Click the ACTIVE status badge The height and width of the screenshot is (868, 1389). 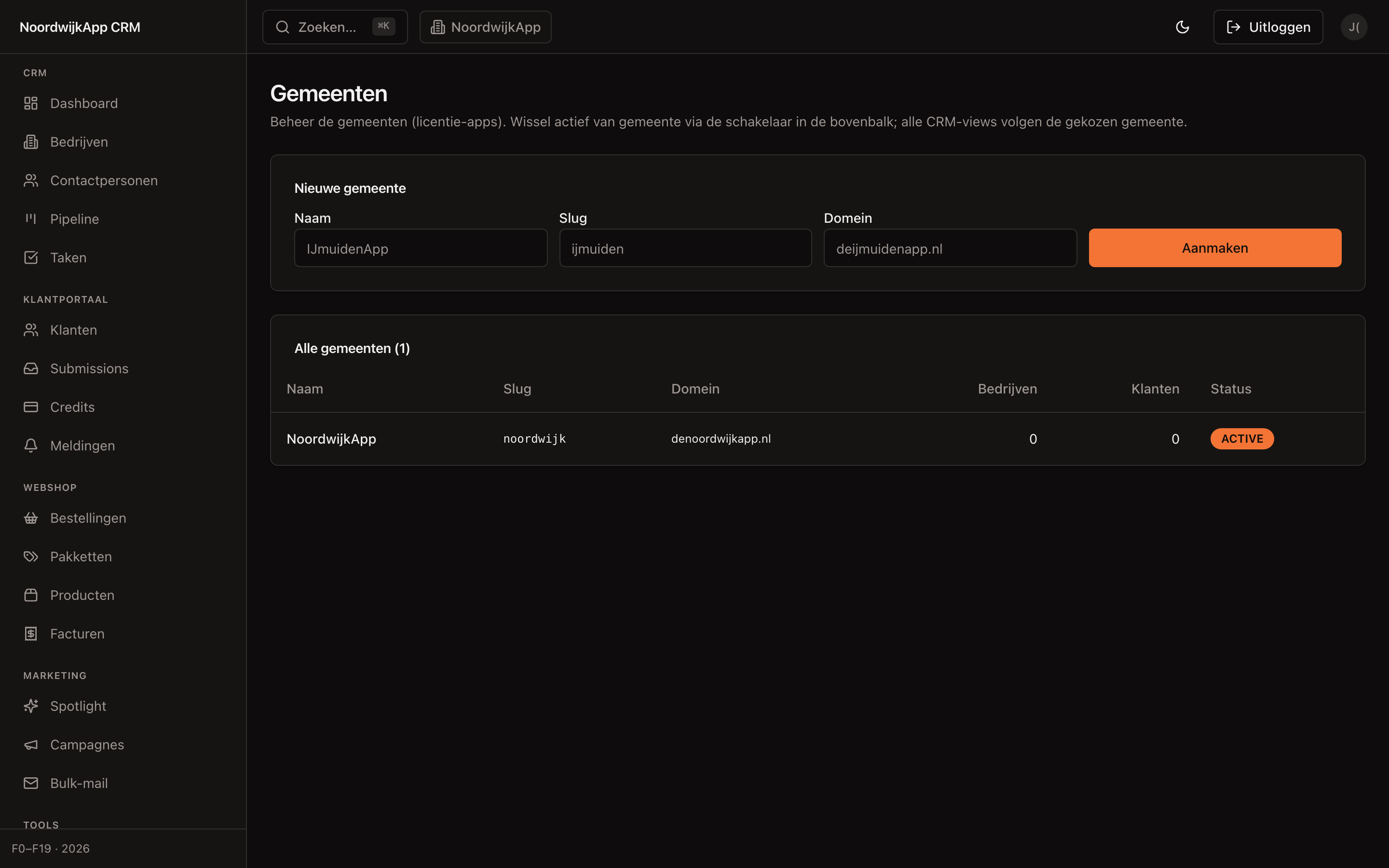click(x=1242, y=439)
